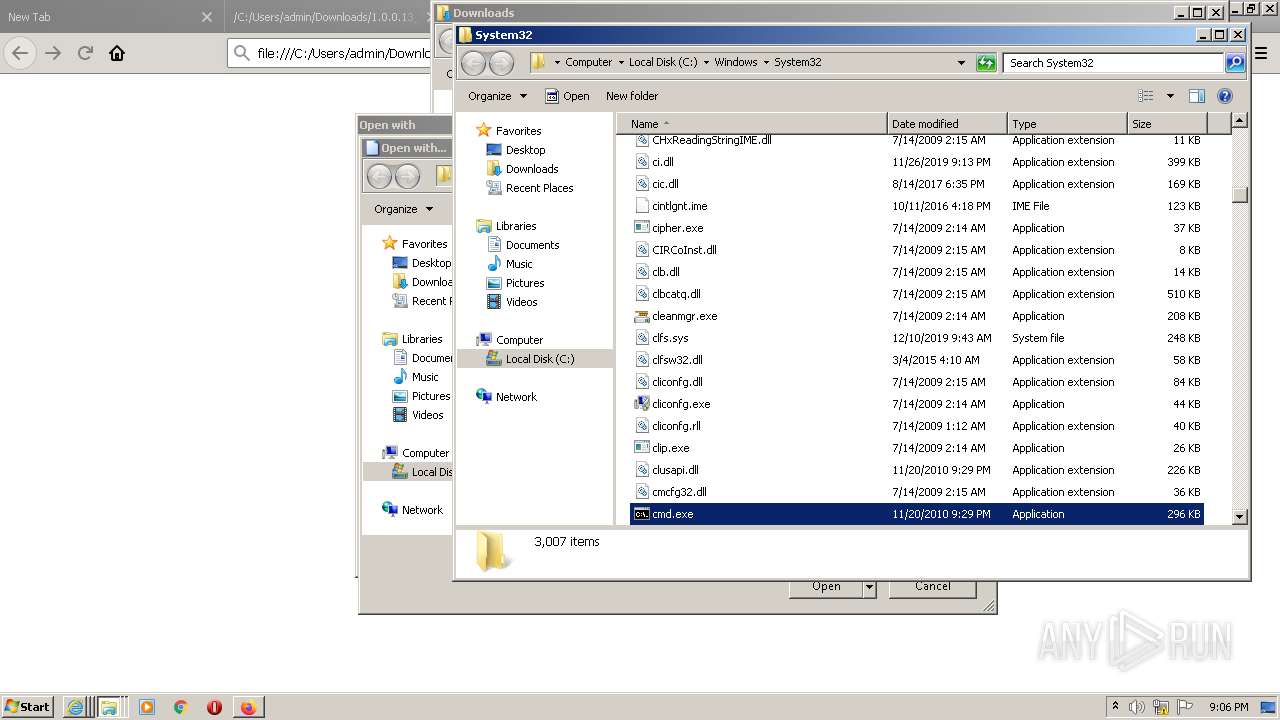
Task: Click Open in the System32 toolbar
Action: (567, 96)
